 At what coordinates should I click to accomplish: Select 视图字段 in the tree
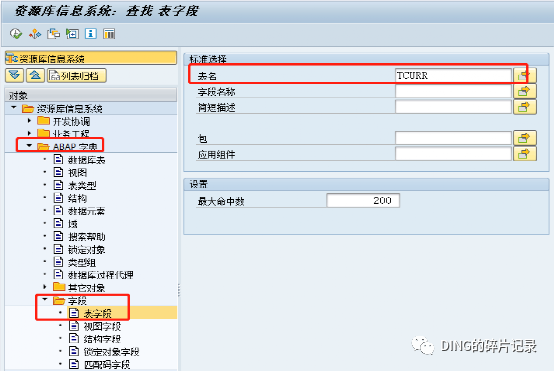[102, 326]
